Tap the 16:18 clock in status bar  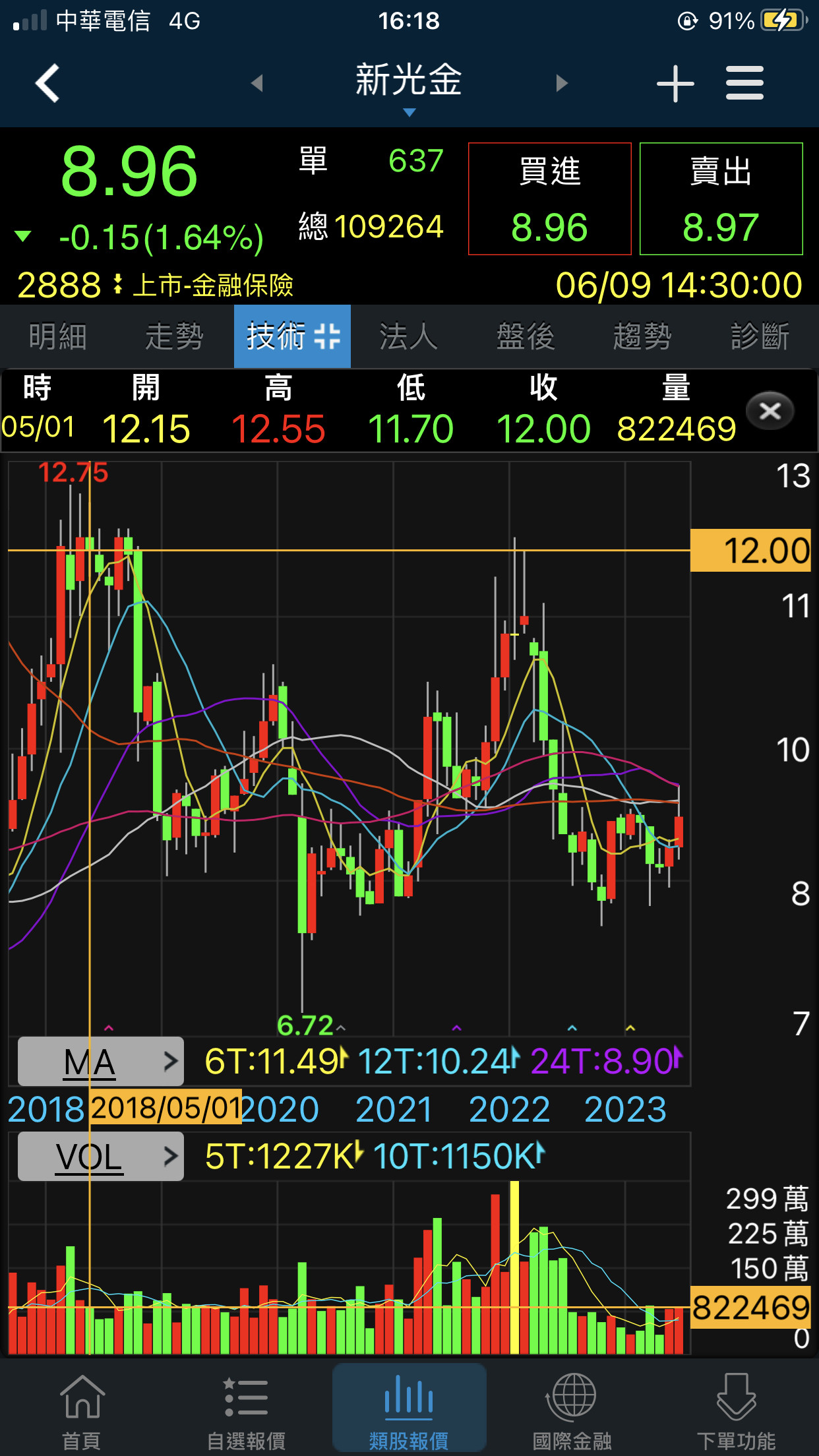point(409,20)
